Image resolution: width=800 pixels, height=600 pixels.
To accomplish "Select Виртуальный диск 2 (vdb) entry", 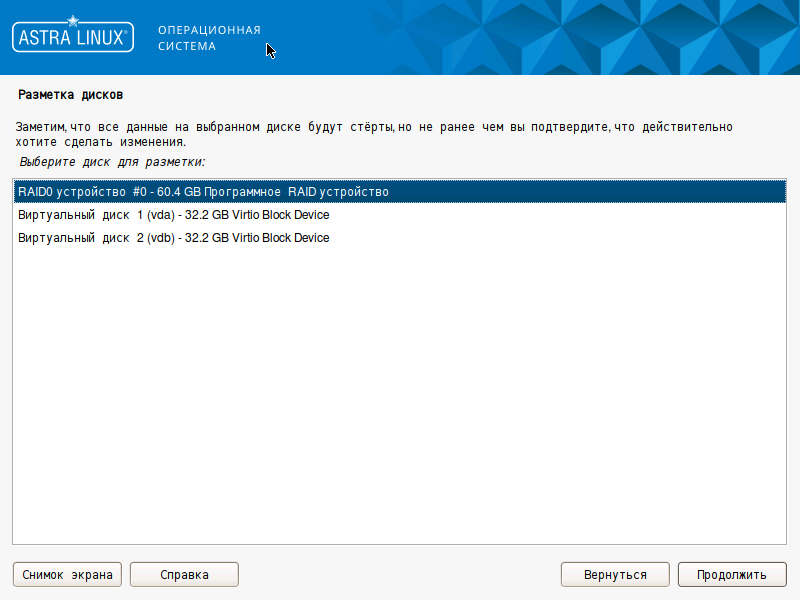I will tap(173, 238).
